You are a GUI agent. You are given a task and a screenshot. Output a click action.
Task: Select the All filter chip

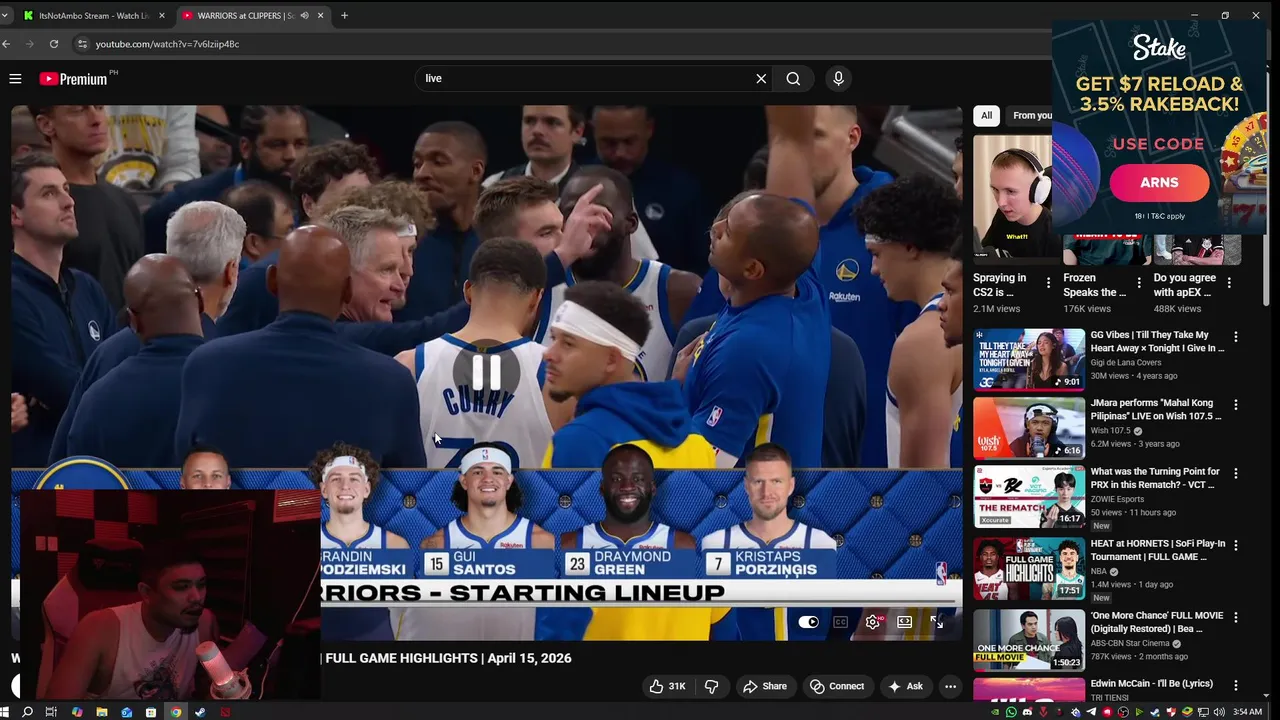pyautogui.click(x=986, y=115)
